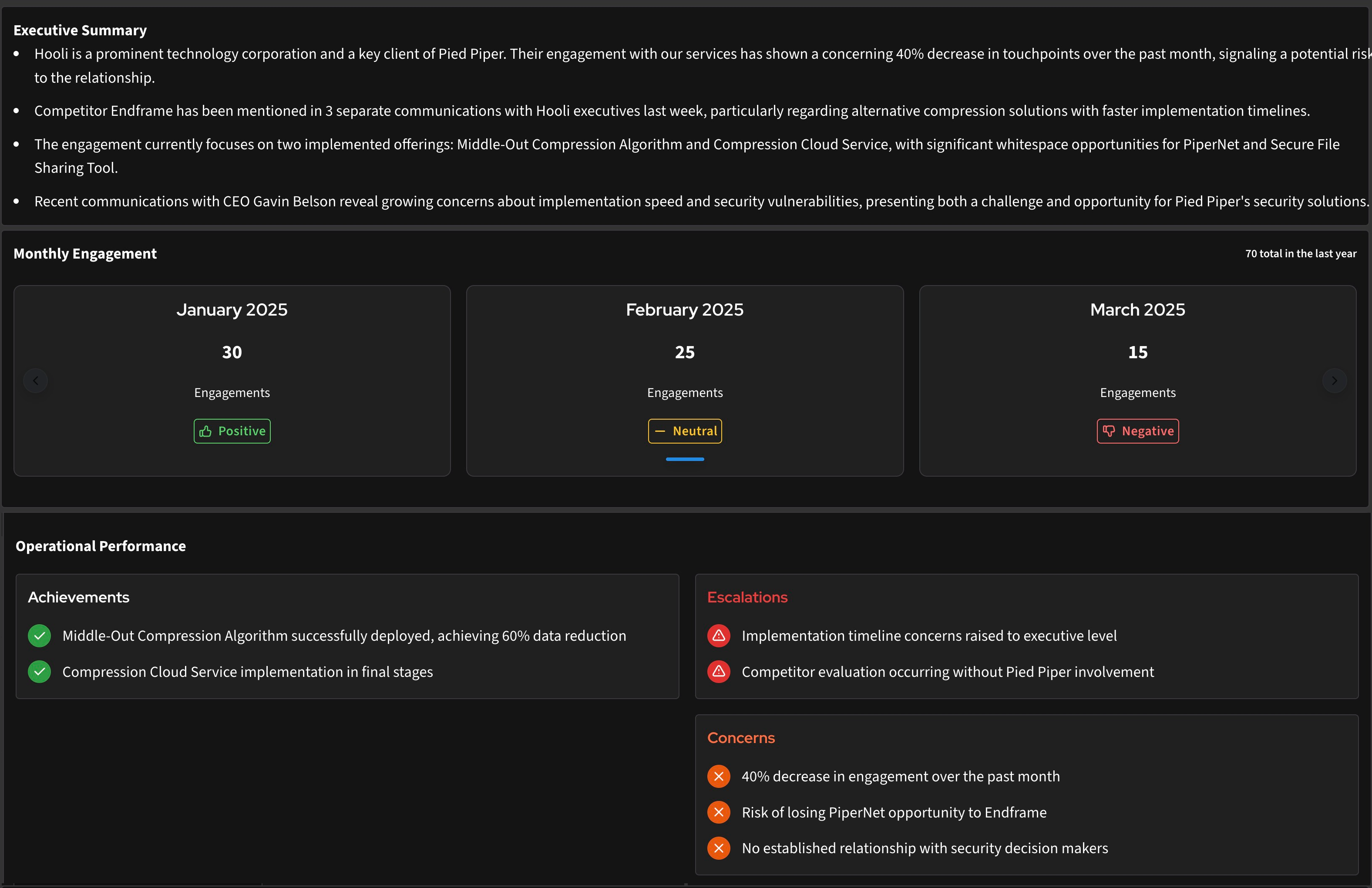Click the Neutral sentiment badge

point(684,431)
